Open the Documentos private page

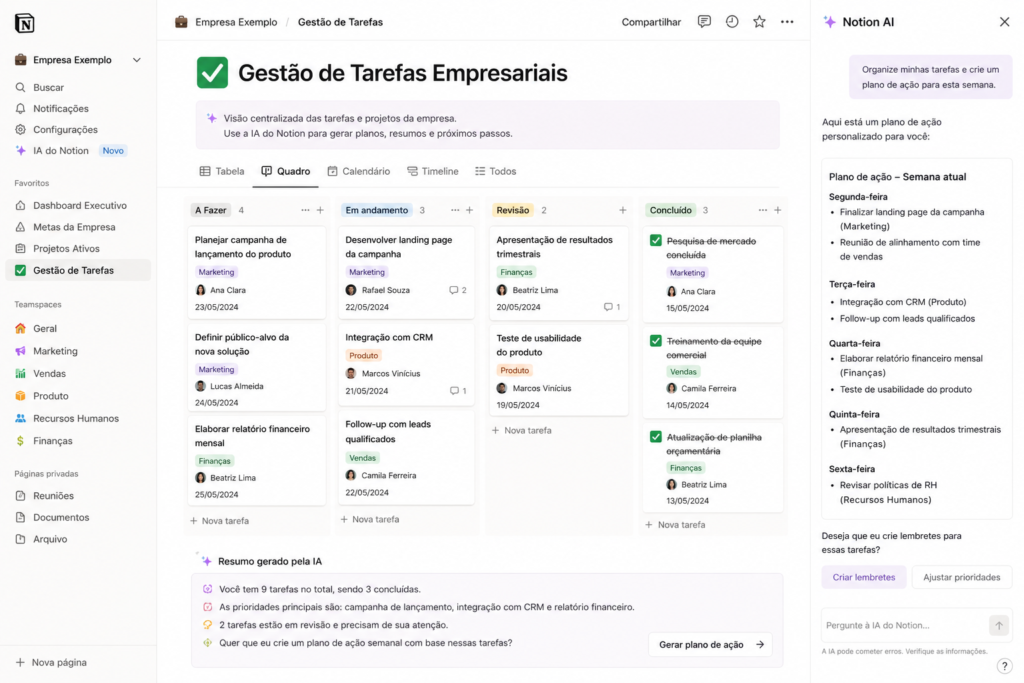[52, 517]
